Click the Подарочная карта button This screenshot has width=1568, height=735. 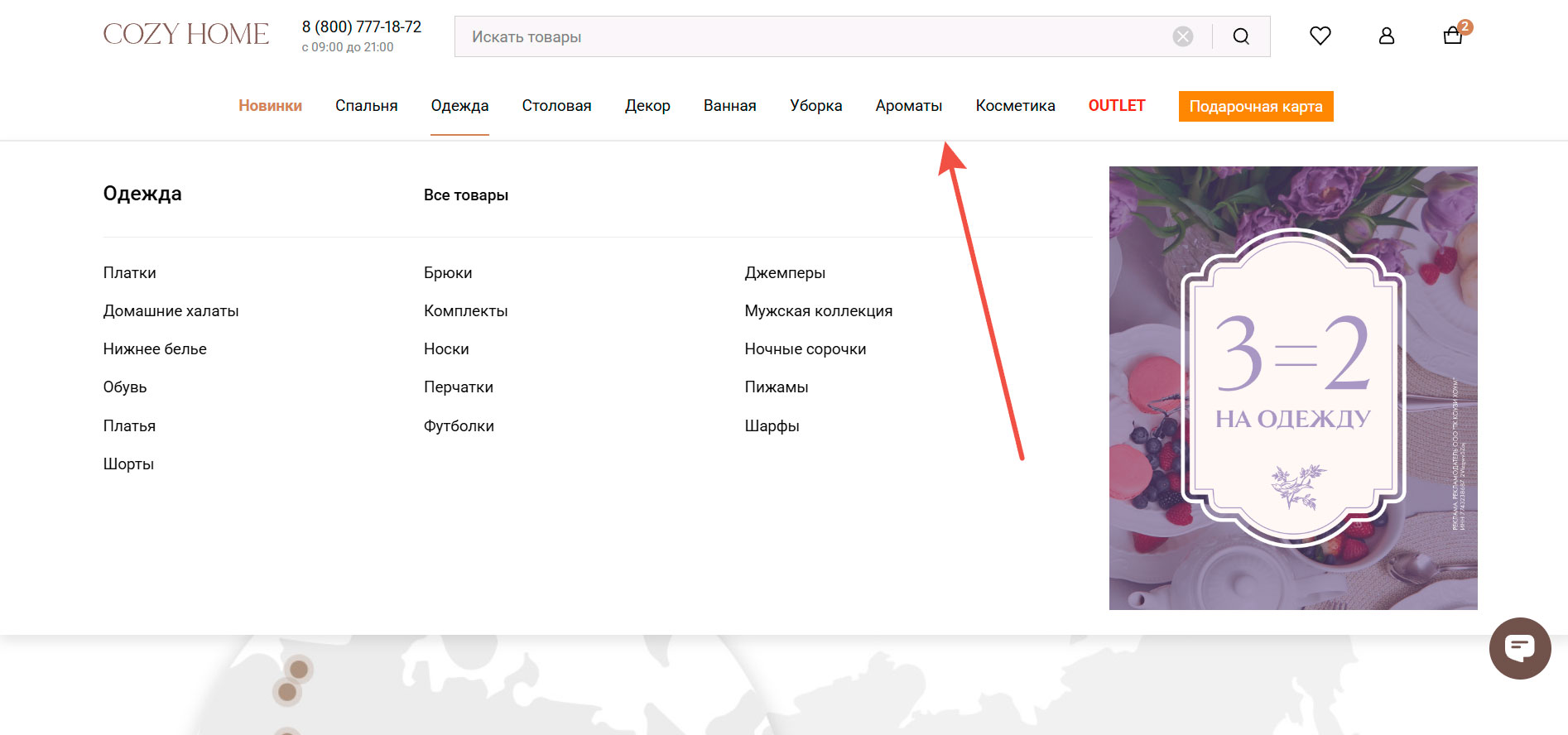click(x=1256, y=106)
